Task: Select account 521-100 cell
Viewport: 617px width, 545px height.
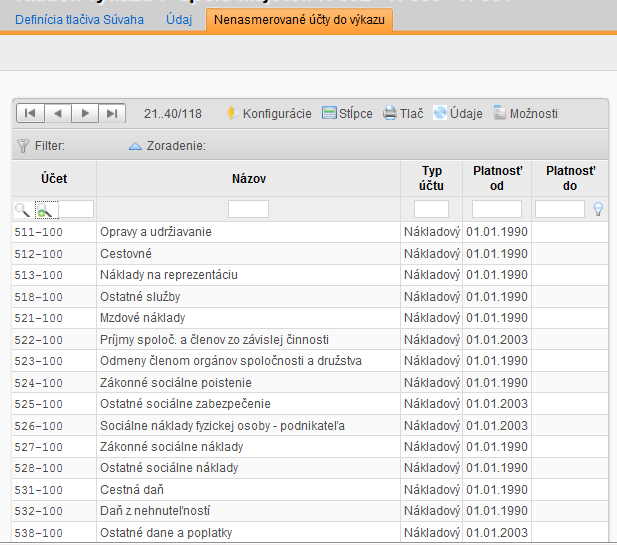Action: point(54,318)
